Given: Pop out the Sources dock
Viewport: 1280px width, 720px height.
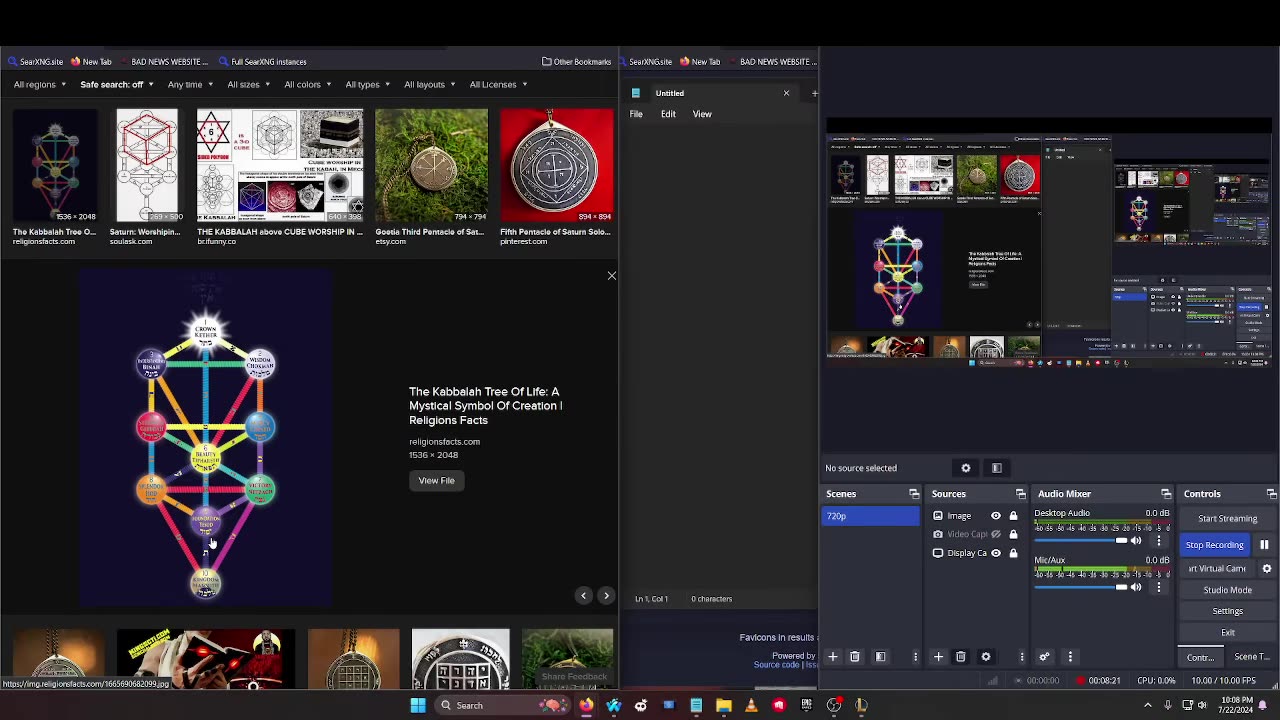Looking at the screenshot, I should tap(1020, 494).
